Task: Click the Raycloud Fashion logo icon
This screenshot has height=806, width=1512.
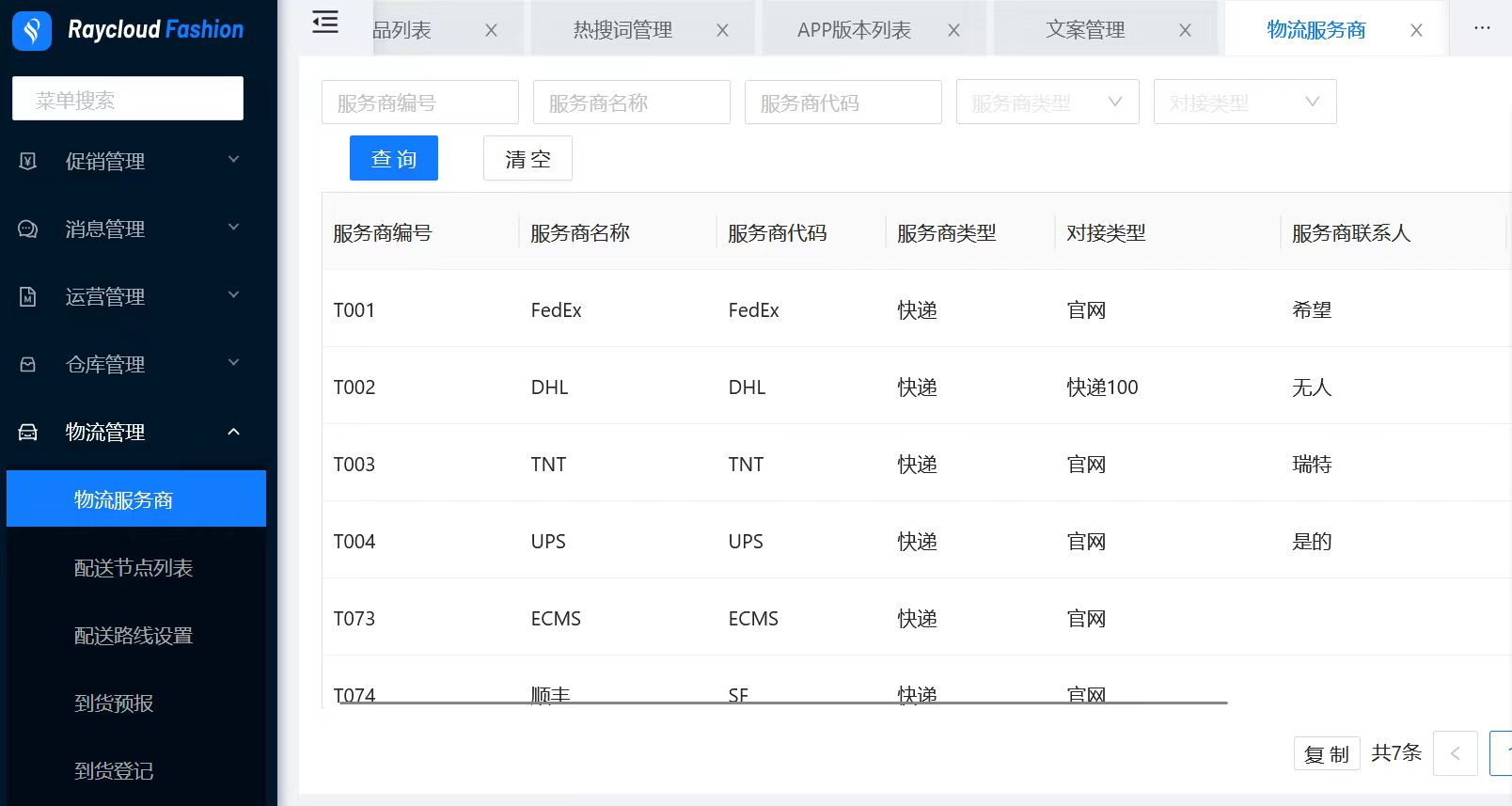Action: click(31, 30)
